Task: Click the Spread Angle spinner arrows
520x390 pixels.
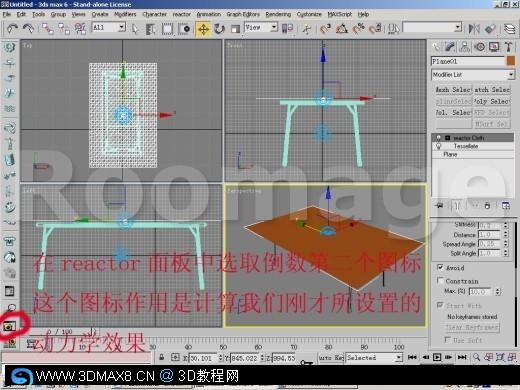Action: [x=506, y=244]
